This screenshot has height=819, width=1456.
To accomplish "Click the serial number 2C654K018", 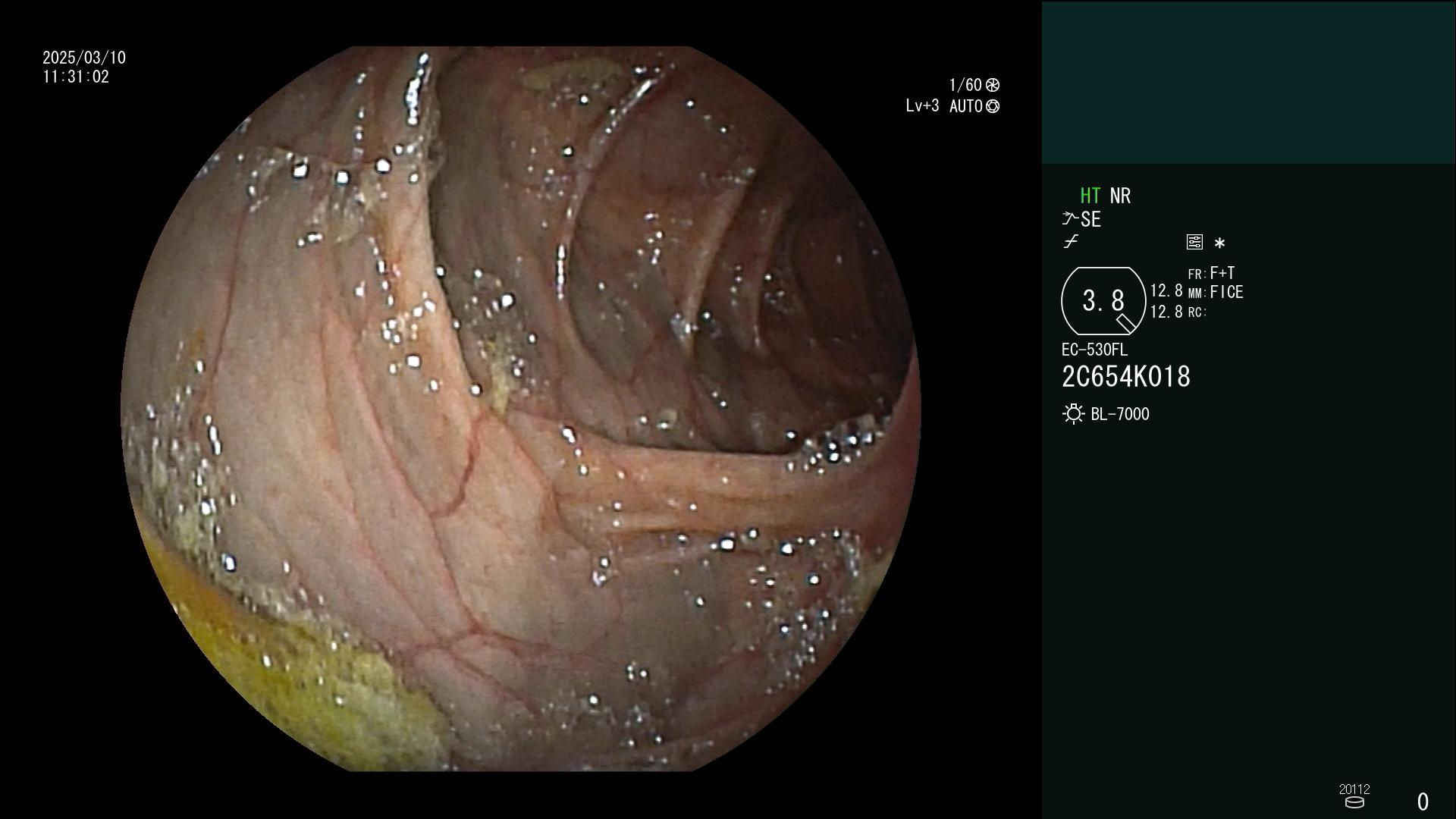I will click(x=1126, y=377).
